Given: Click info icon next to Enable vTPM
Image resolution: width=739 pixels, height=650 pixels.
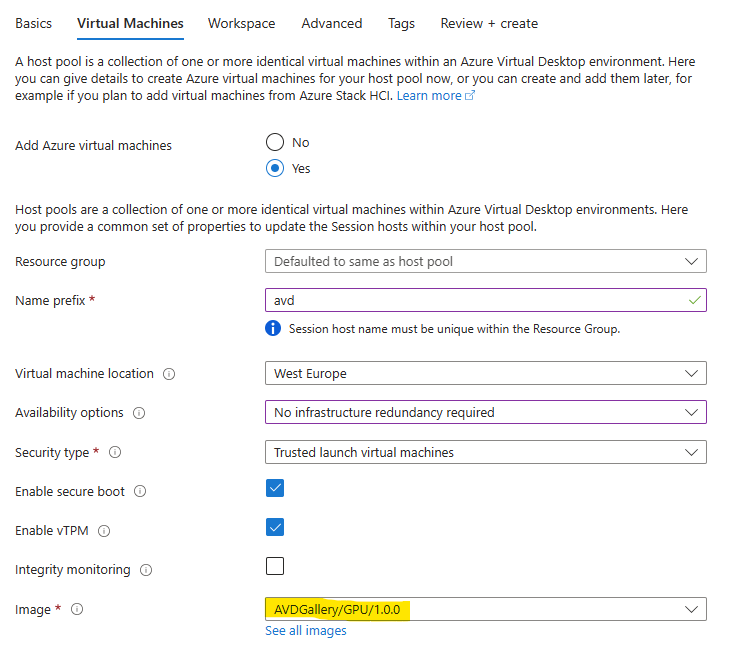Looking at the screenshot, I should click(104, 531).
